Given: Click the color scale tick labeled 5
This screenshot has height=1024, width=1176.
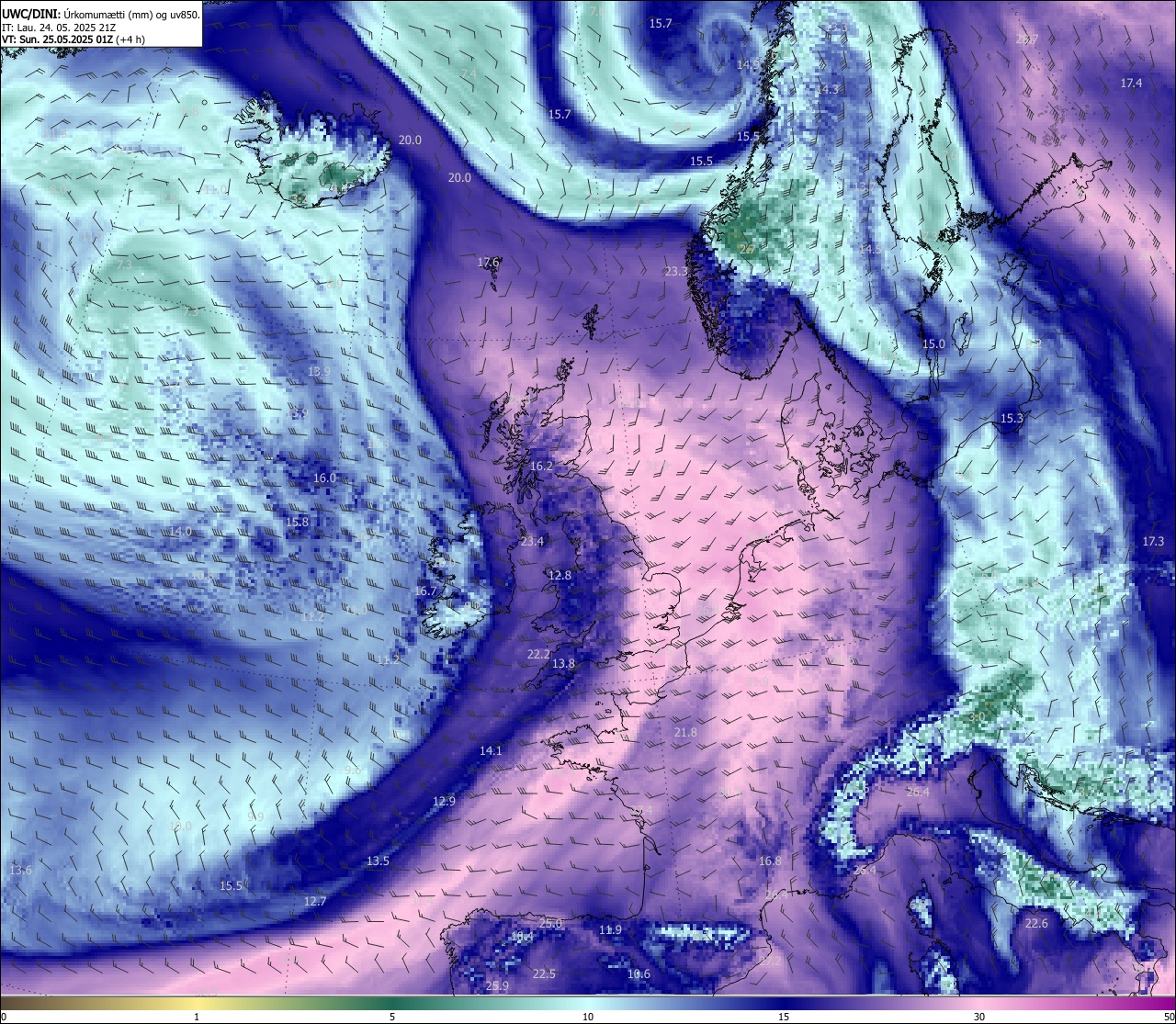Looking at the screenshot, I should point(392,1016).
